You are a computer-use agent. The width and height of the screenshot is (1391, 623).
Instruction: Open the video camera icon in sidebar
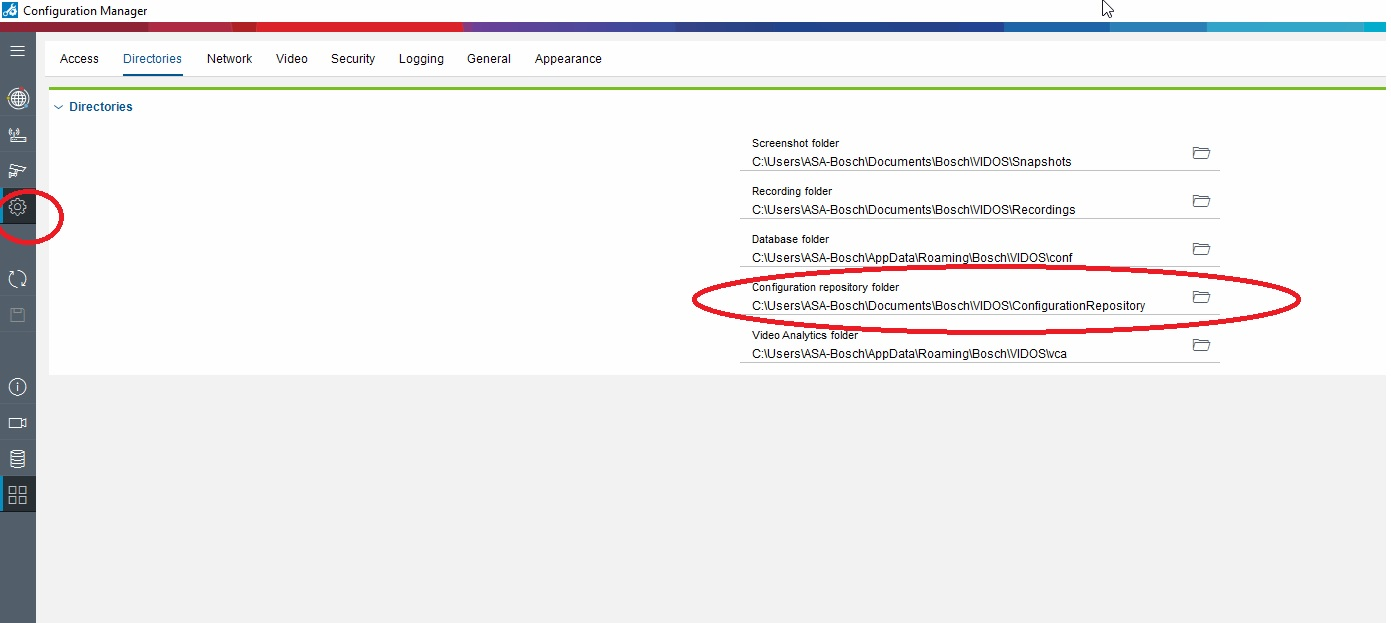[17, 423]
